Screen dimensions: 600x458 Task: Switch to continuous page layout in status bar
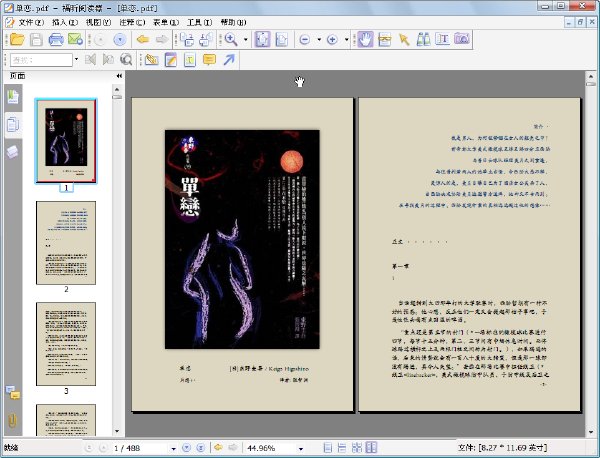(x=342, y=447)
